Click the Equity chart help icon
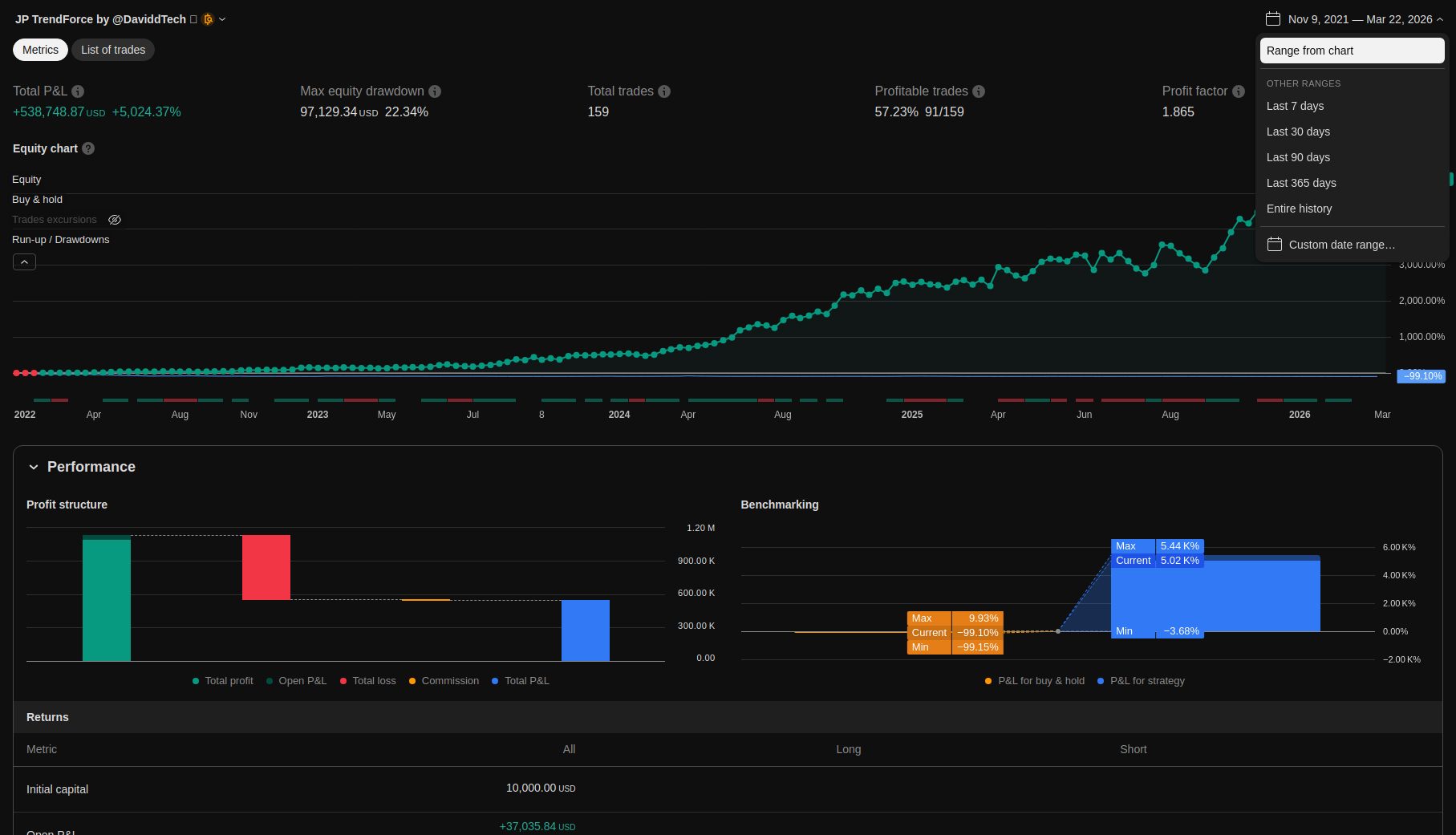Viewport: 1456px width, 835px height. click(x=88, y=148)
